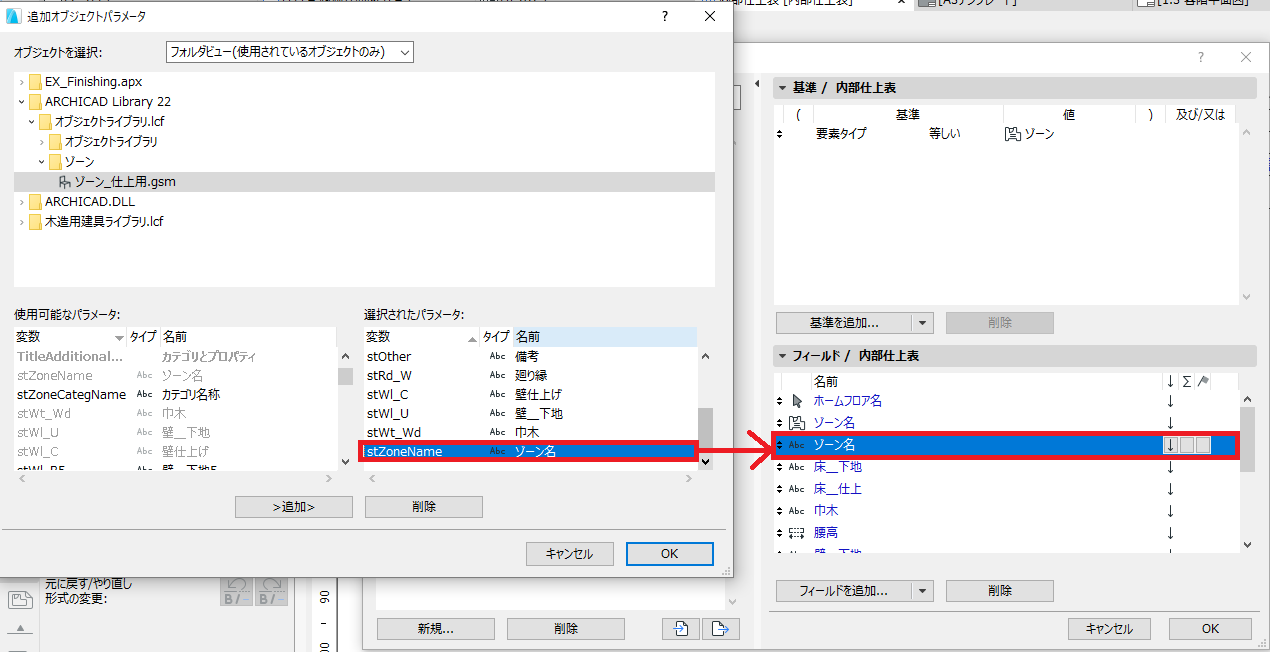Click the export scheme icon button

coord(720,629)
